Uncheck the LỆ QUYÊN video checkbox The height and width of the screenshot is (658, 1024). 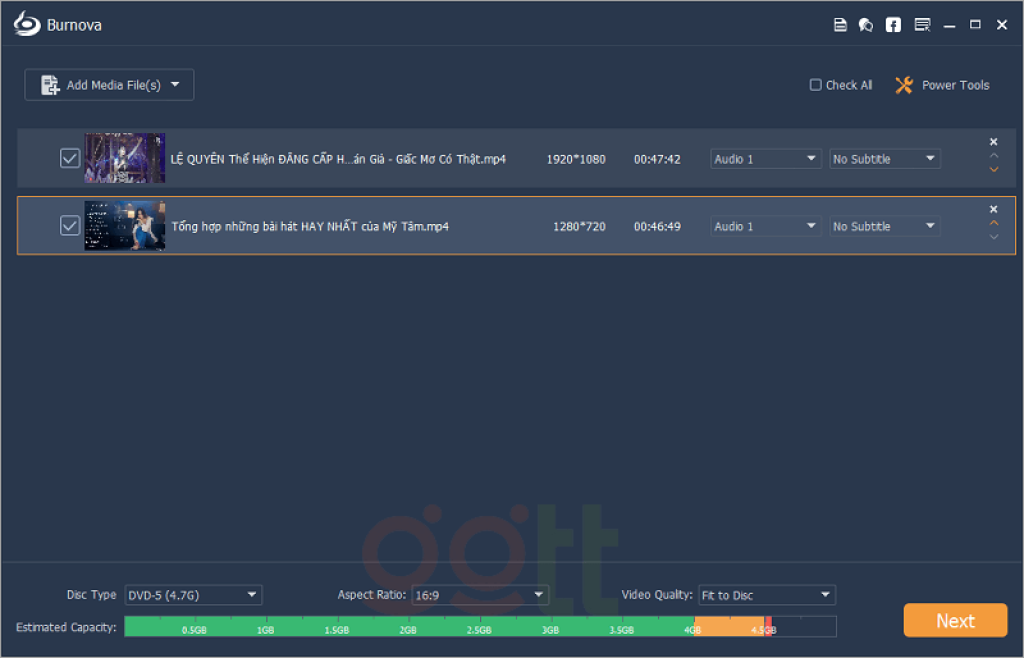(x=70, y=158)
